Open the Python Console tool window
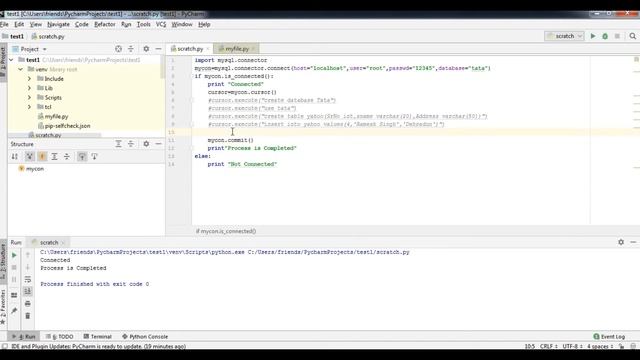Viewport: 640px width, 360px height. 145,336
